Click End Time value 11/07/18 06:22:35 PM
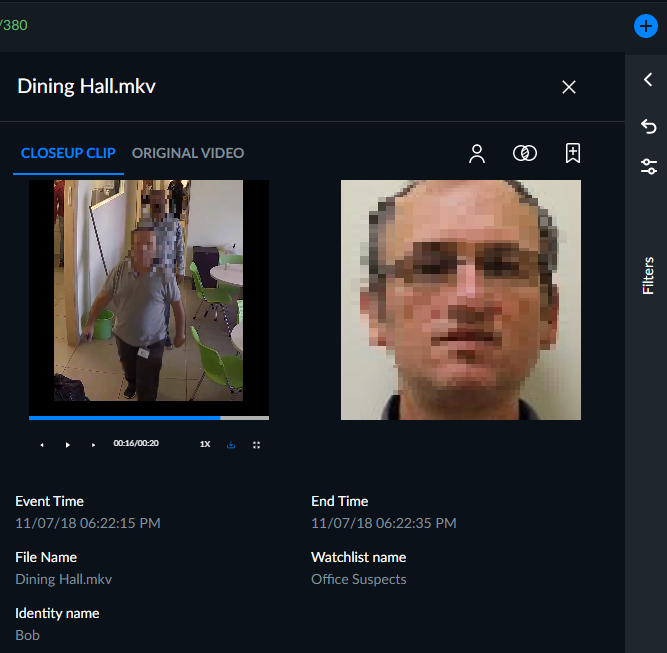 [x=384, y=523]
